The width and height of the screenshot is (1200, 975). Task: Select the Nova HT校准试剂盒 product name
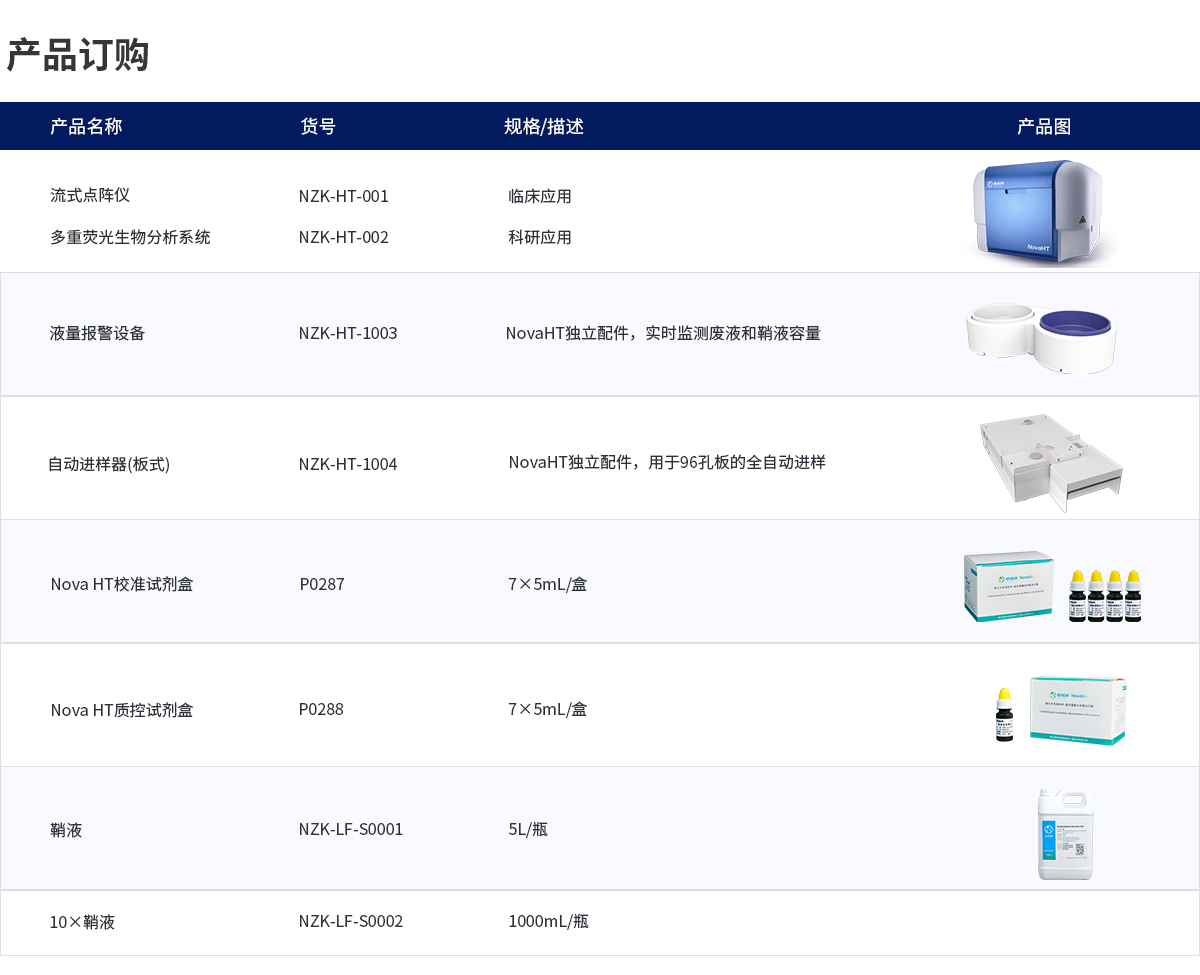pos(122,584)
